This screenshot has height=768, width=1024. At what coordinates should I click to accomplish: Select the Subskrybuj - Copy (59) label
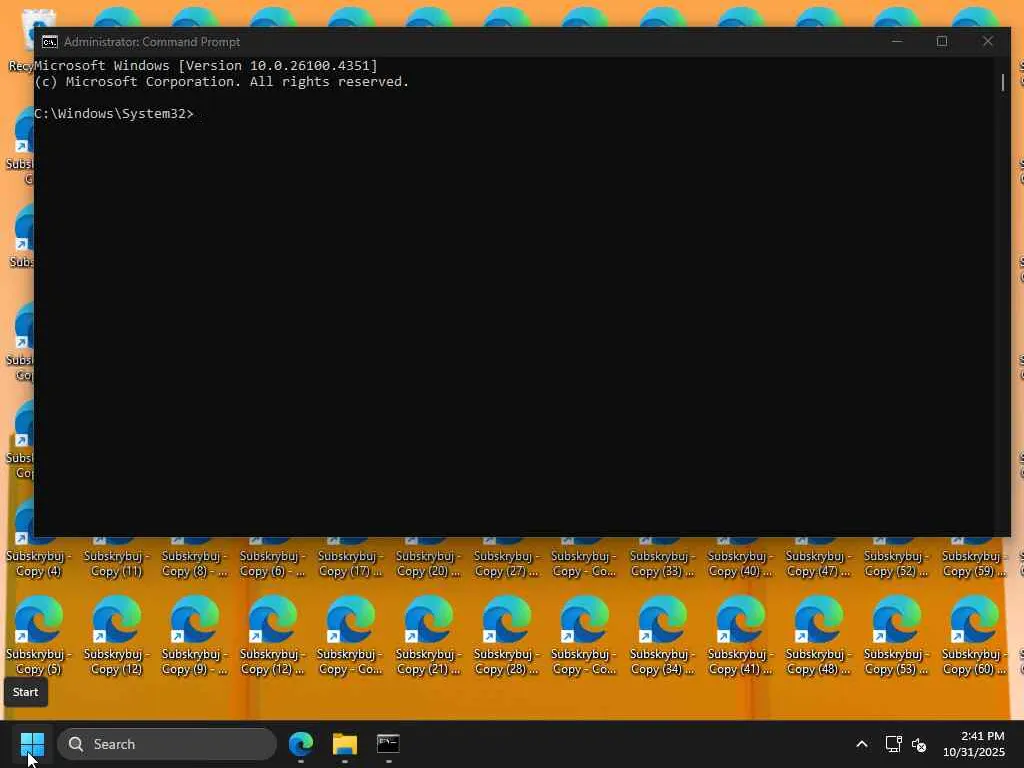pyautogui.click(x=974, y=564)
